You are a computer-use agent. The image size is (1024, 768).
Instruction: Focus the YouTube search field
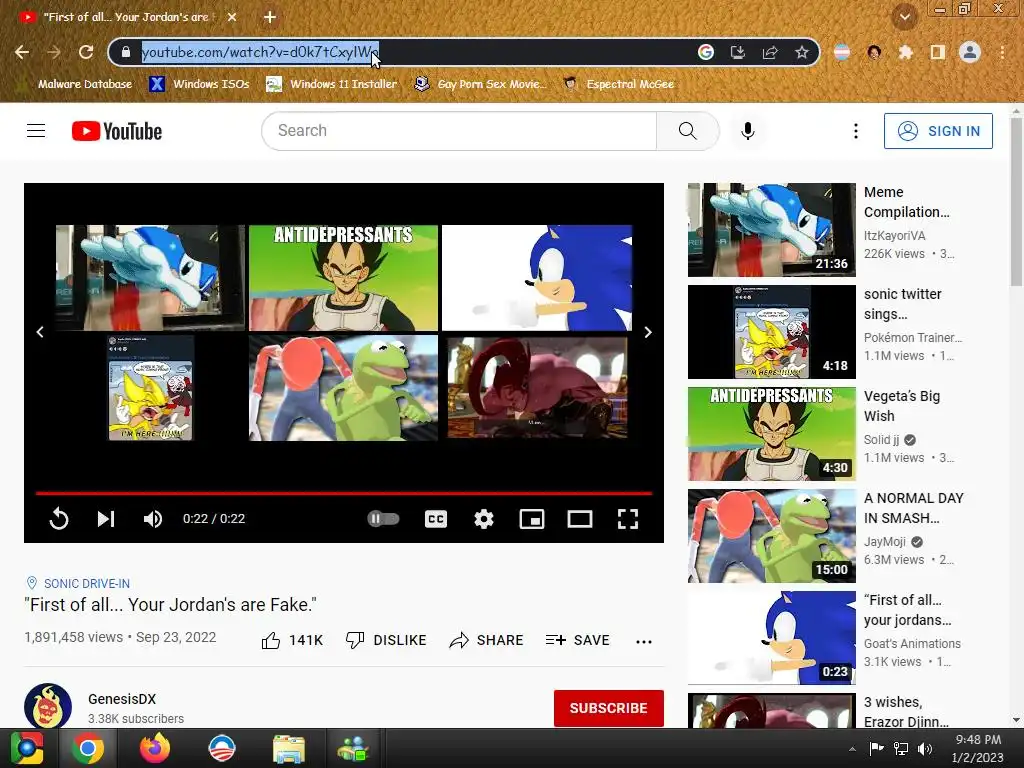coord(459,131)
